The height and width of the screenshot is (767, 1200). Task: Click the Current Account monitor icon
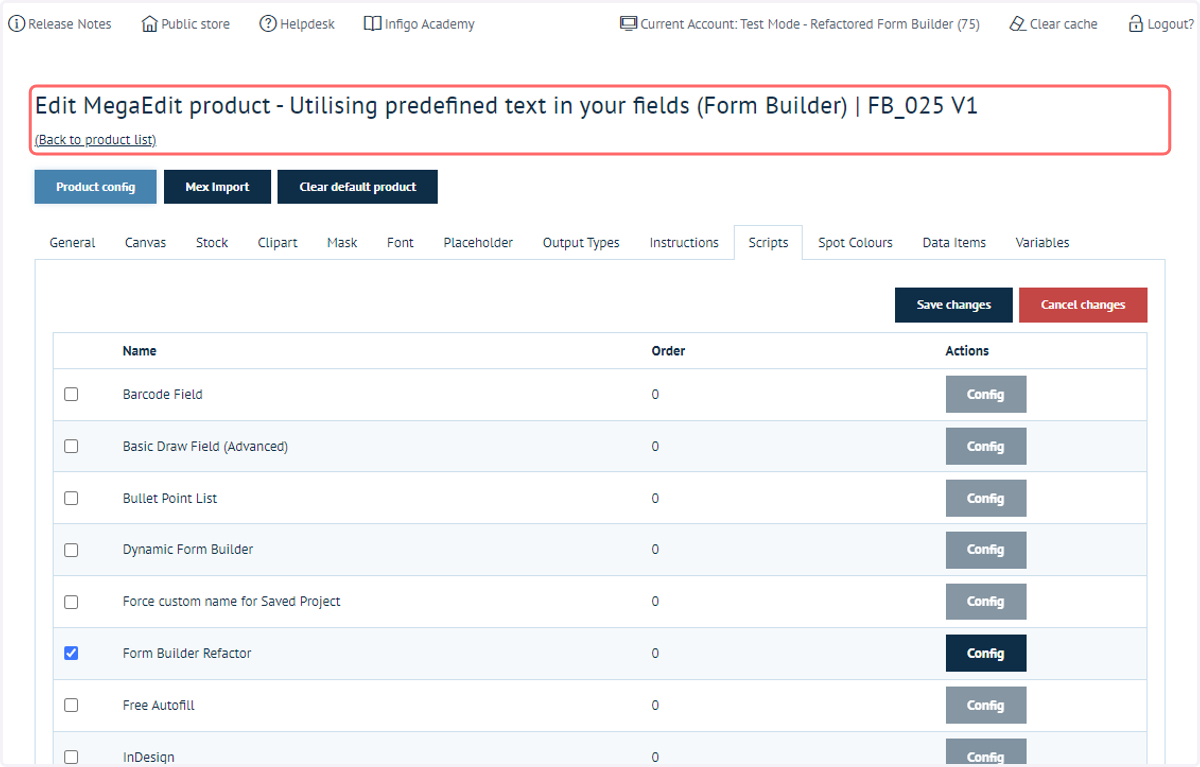click(629, 23)
